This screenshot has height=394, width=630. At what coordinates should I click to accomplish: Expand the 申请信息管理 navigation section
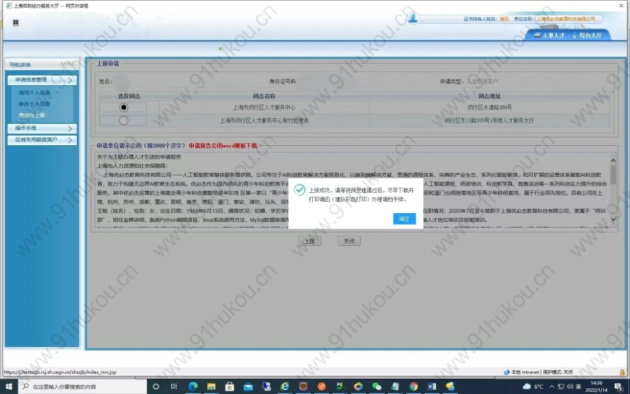click(x=42, y=80)
